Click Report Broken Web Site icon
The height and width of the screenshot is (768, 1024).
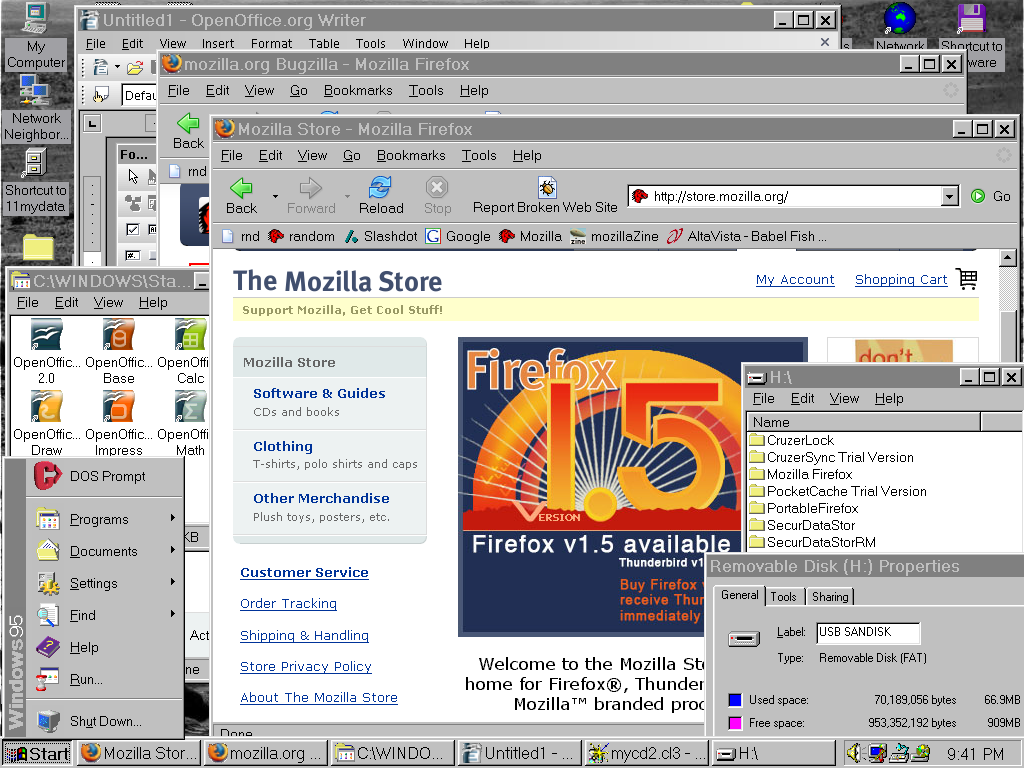coord(546,188)
